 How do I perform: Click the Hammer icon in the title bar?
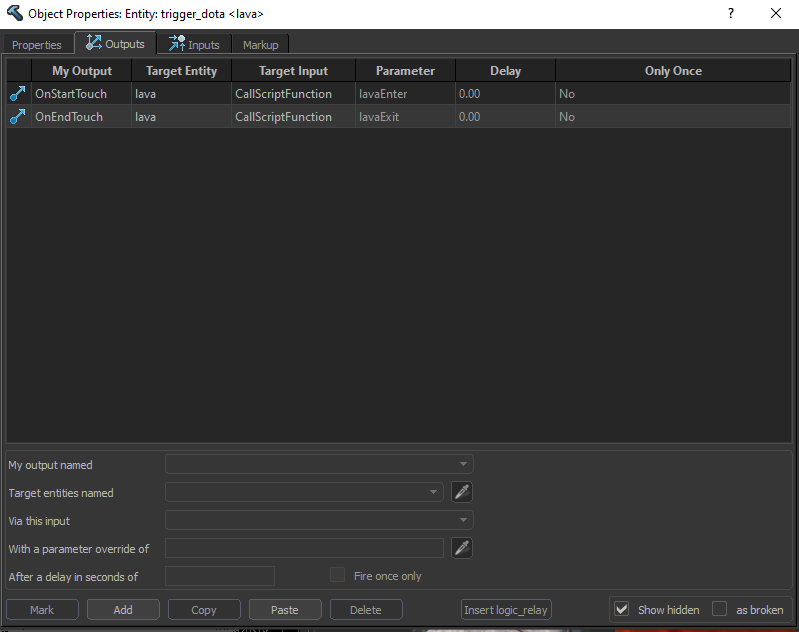(14, 13)
